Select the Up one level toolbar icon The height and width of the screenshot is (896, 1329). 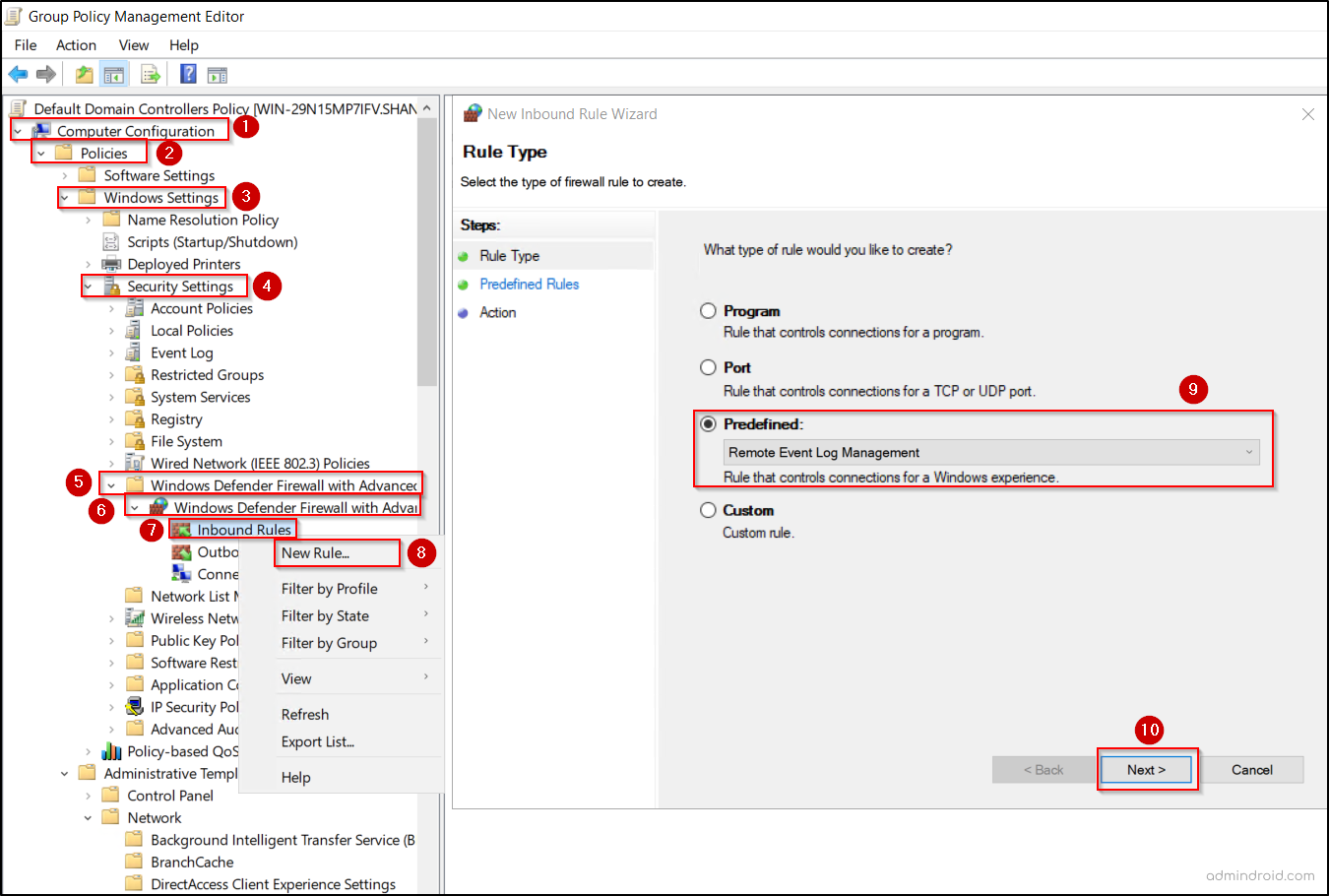click(84, 74)
